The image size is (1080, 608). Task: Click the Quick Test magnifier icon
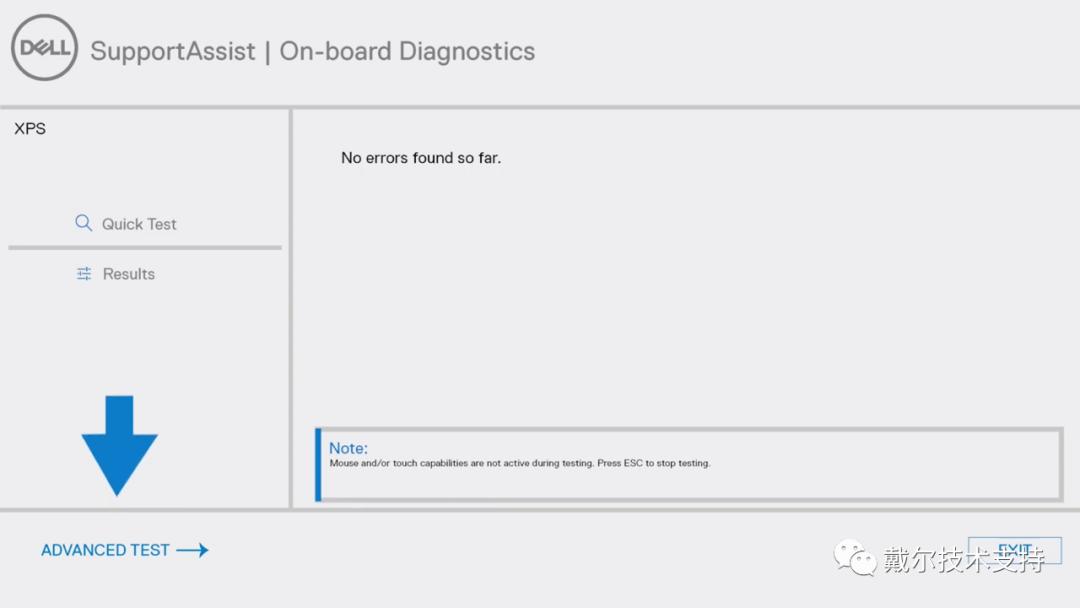pos(84,223)
